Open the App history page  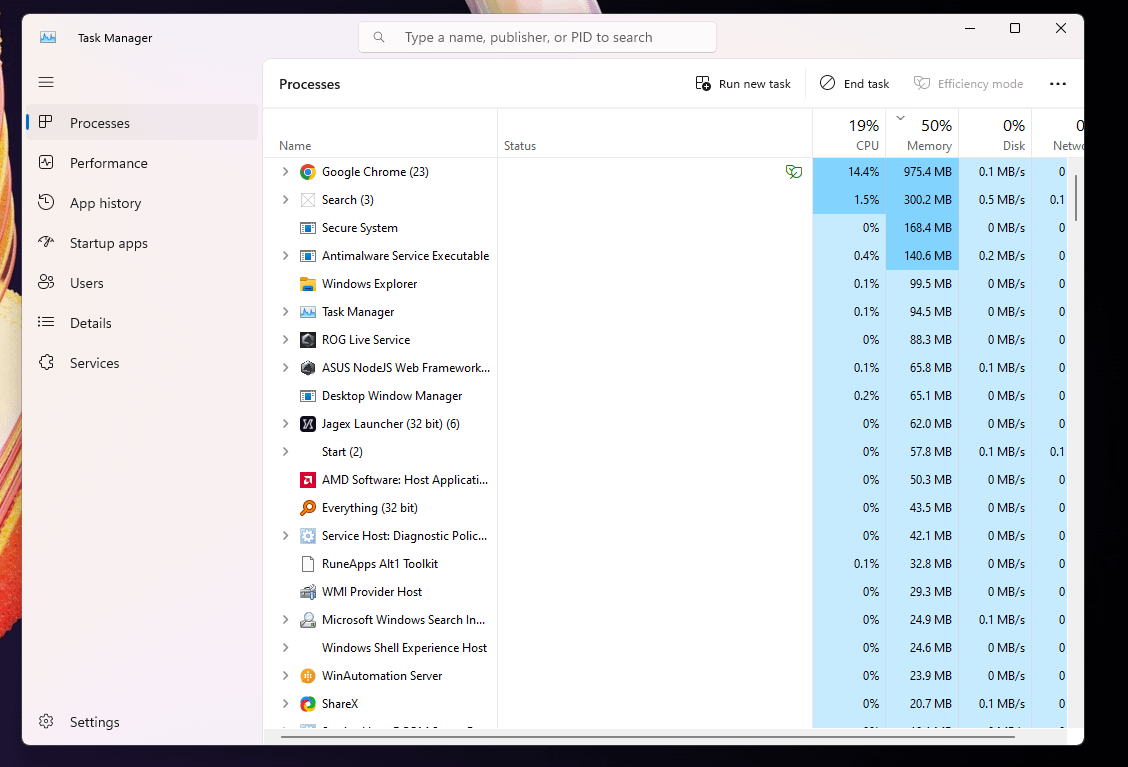click(142, 204)
